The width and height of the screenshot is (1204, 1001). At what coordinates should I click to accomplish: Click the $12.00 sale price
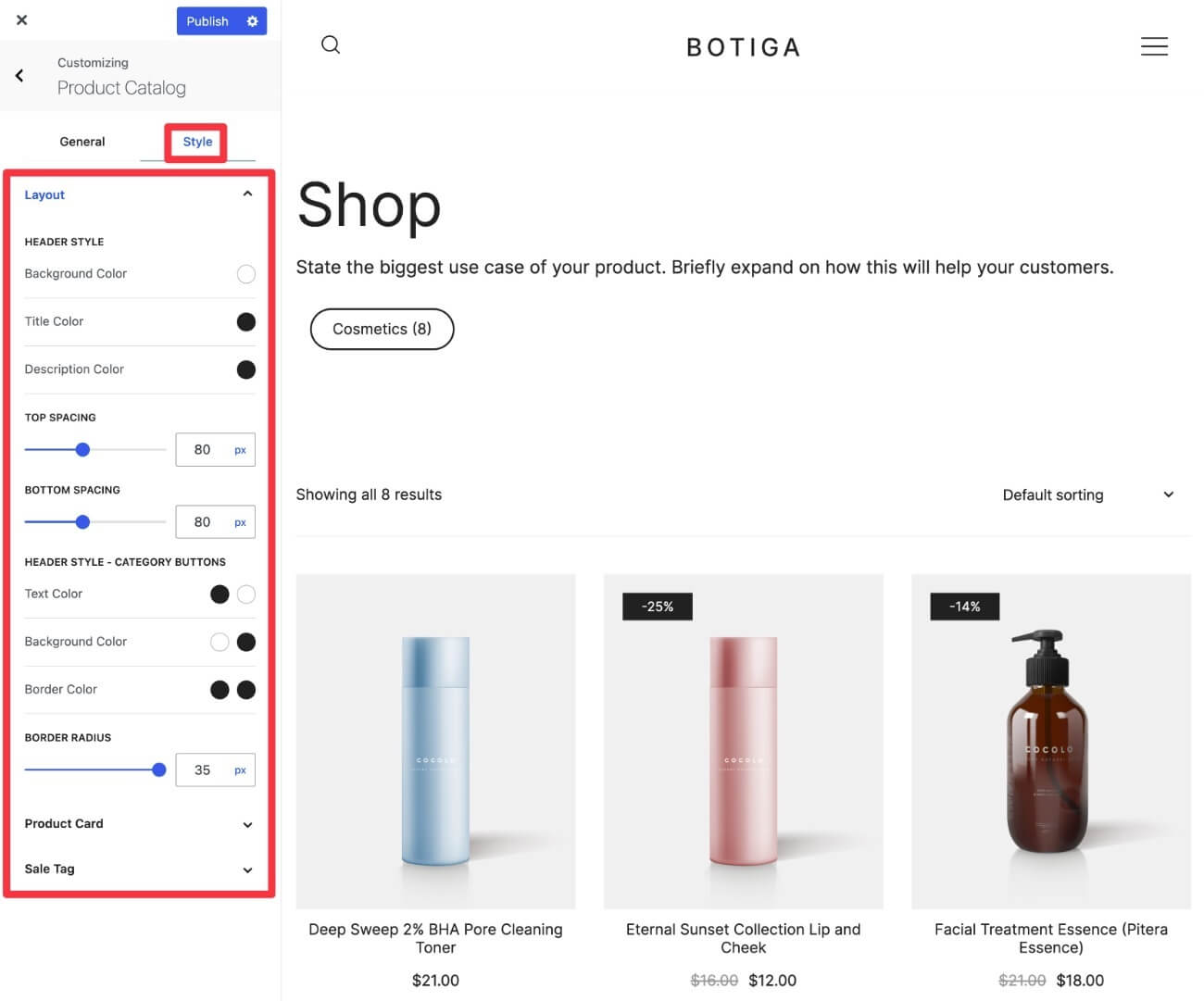pyautogui.click(x=772, y=980)
